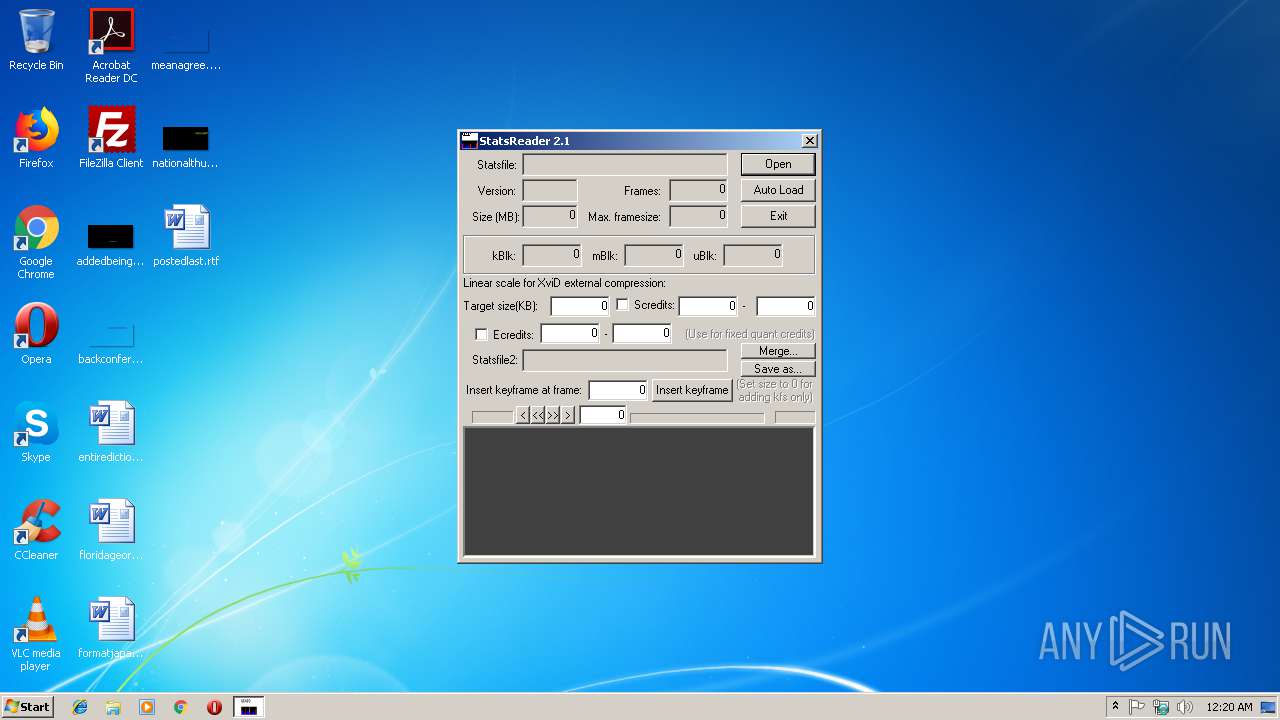This screenshot has width=1280, height=720.
Task: Open Action Center flag icon
Action: [x=1137, y=707]
